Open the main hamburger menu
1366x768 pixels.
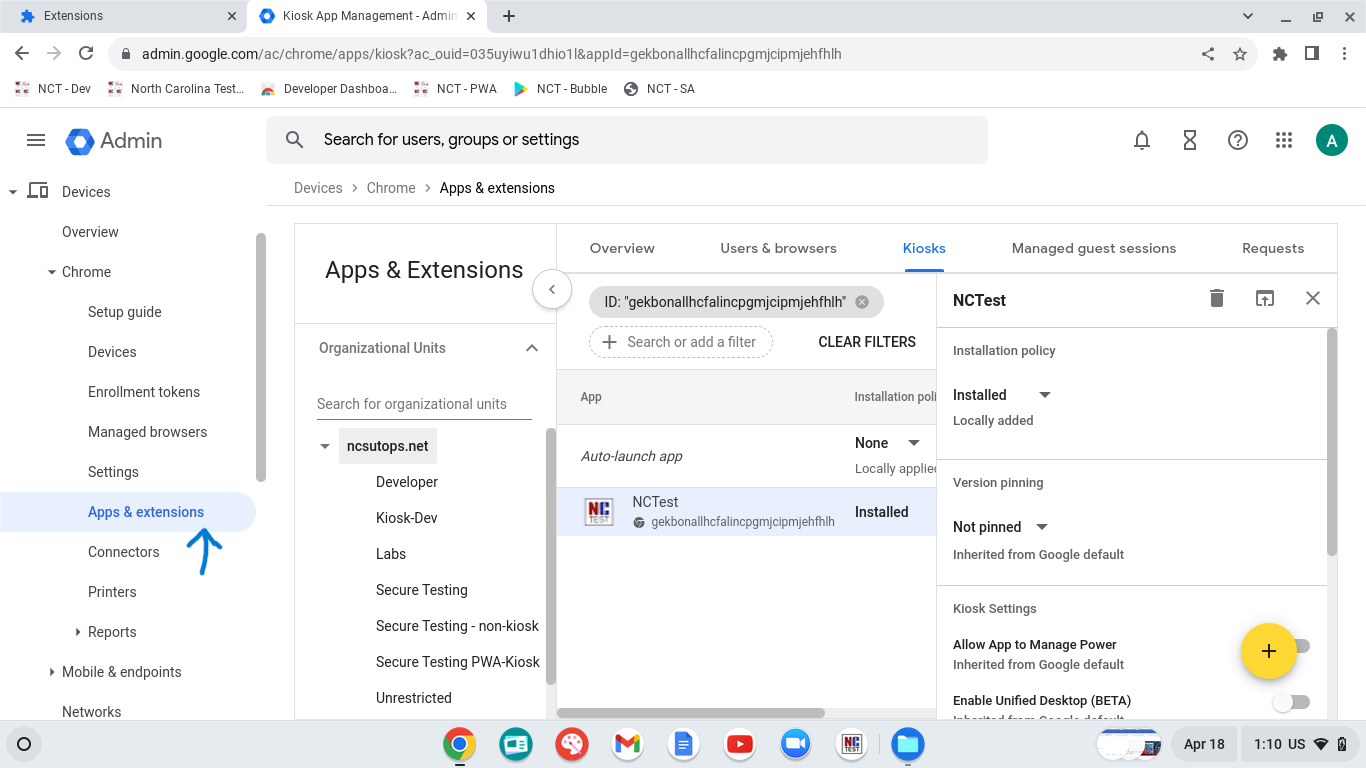(x=36, y=140)
